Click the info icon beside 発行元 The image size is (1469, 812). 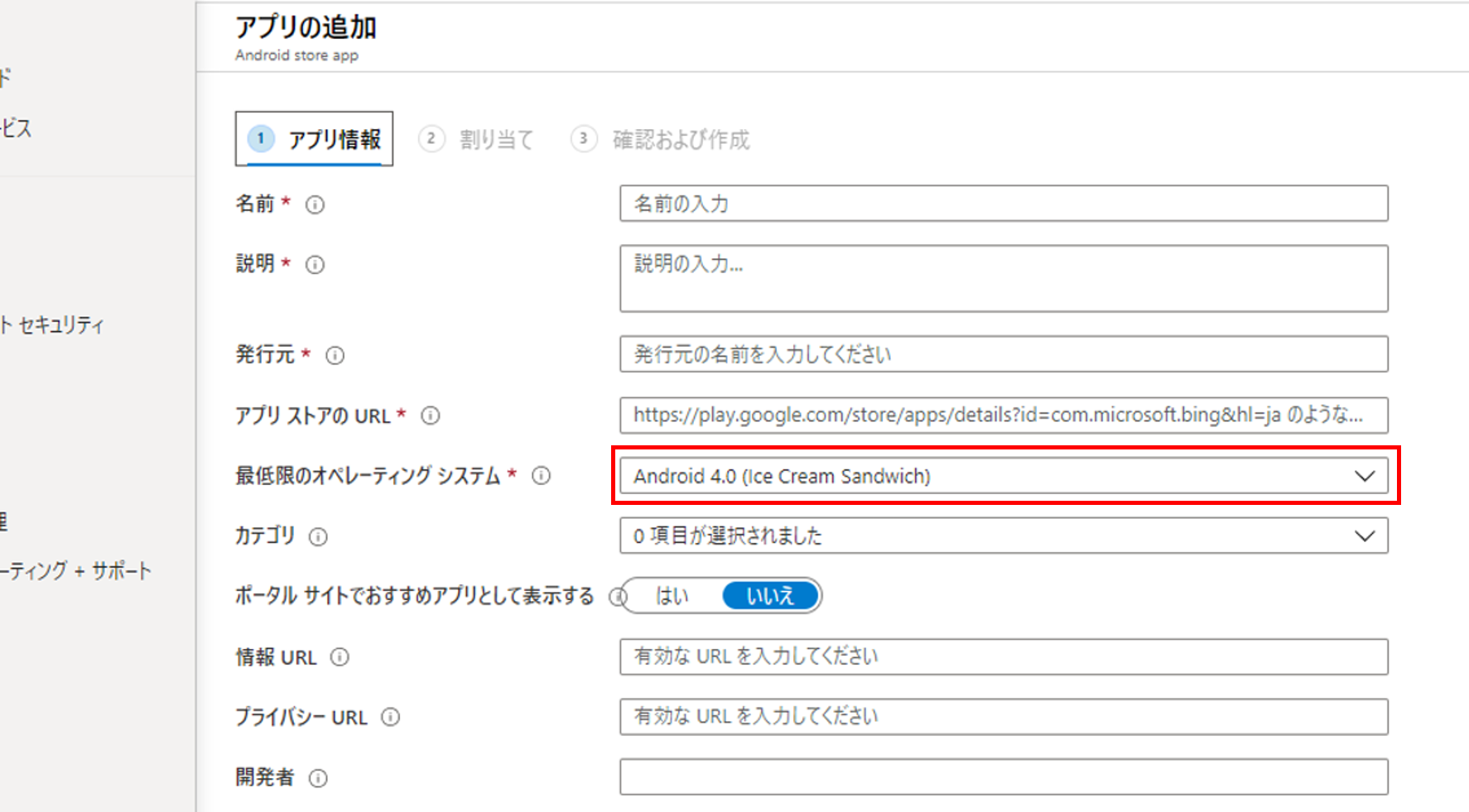(335, 356)
